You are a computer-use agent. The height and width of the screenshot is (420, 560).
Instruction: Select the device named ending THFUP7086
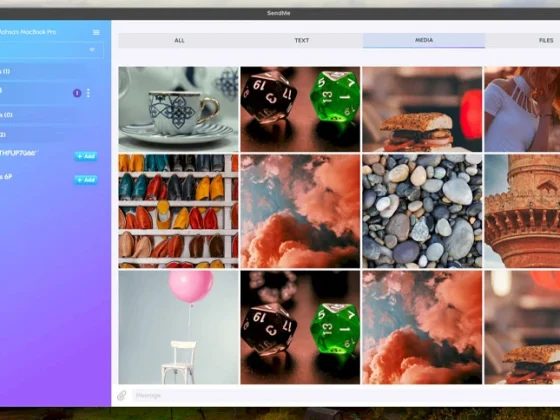(18, 153)
